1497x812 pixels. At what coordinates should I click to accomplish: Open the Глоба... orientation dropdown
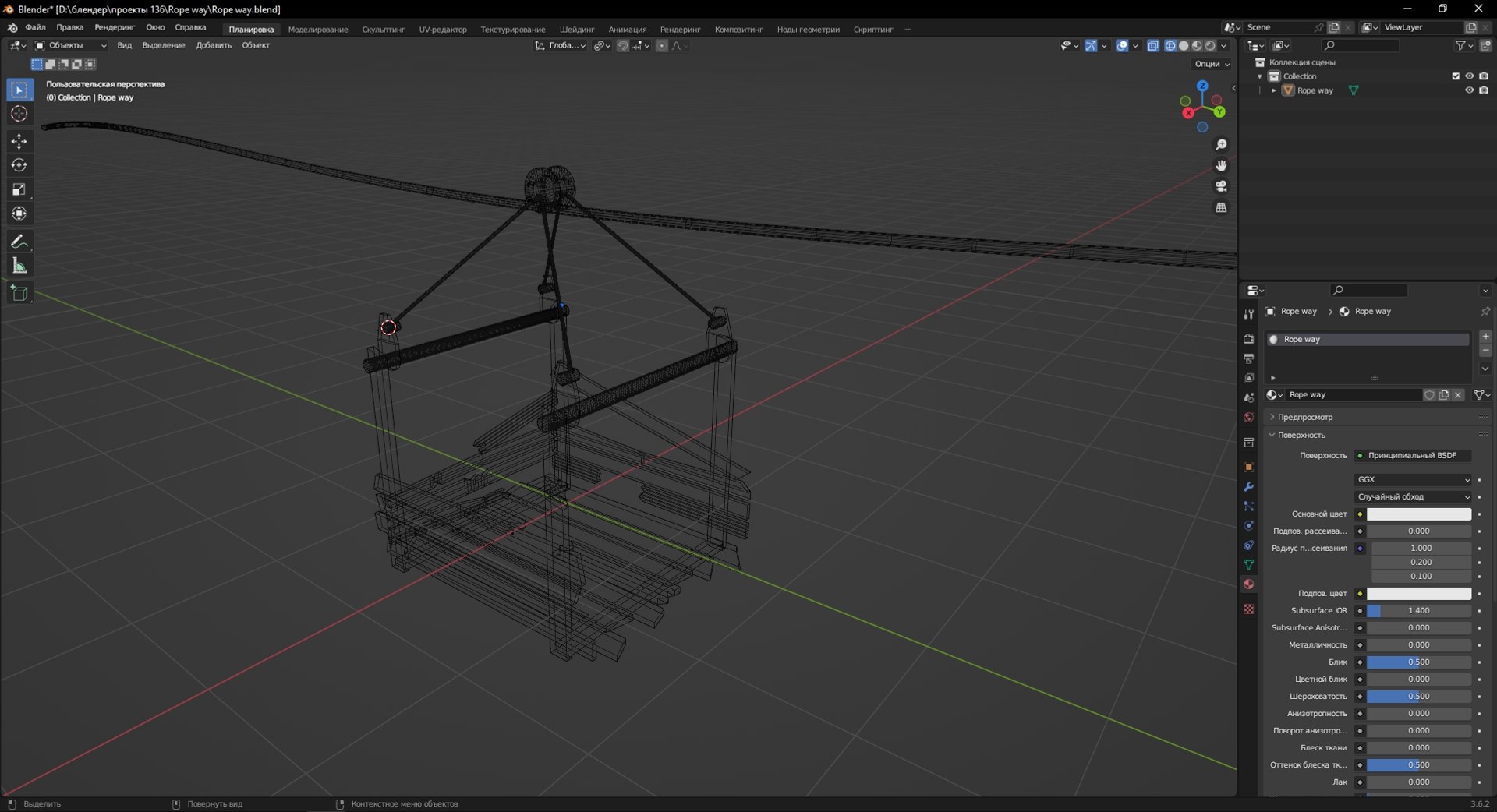[560, 46]
